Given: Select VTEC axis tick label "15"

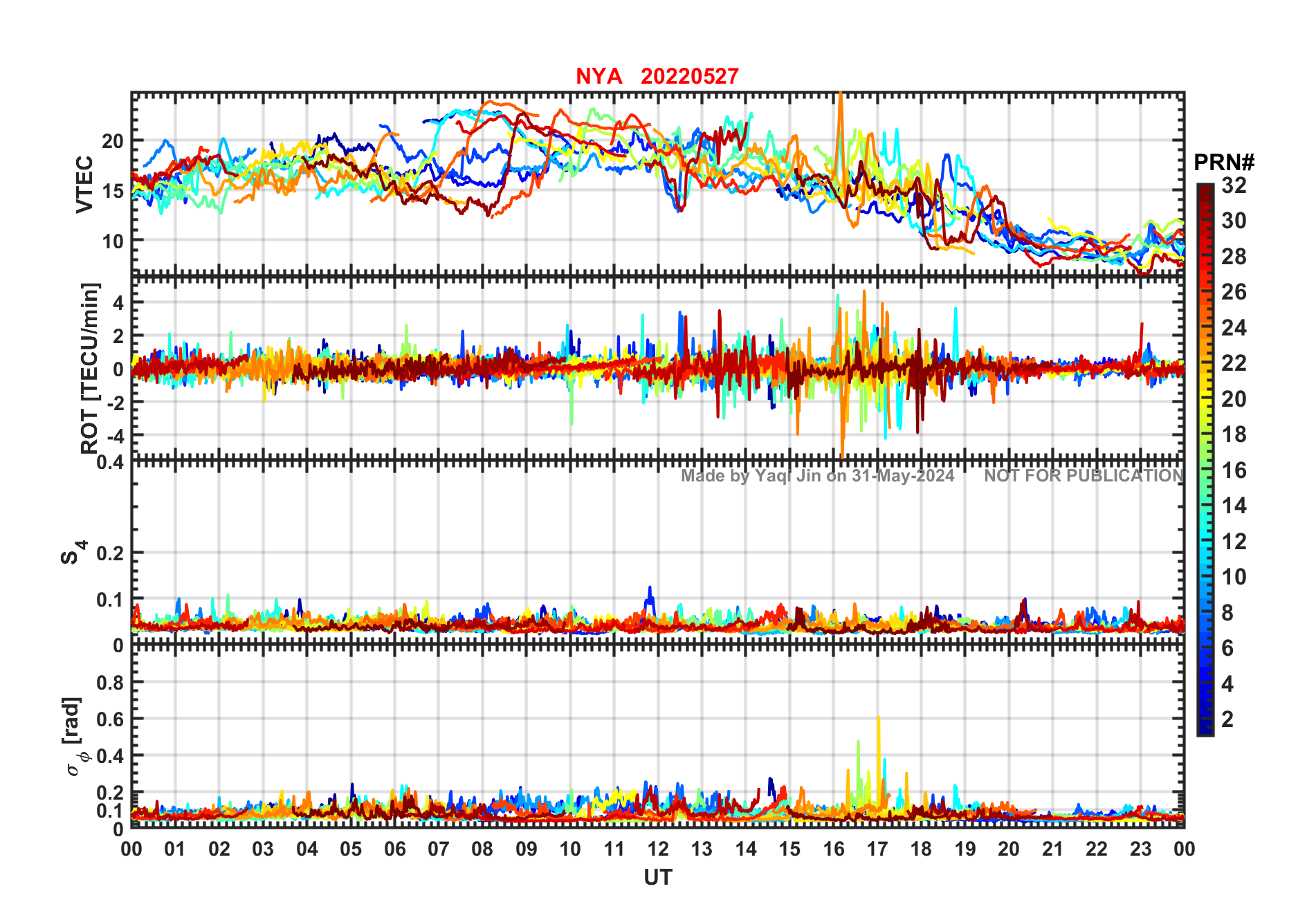Looking at the screenshot, I should tap(113, 191).
